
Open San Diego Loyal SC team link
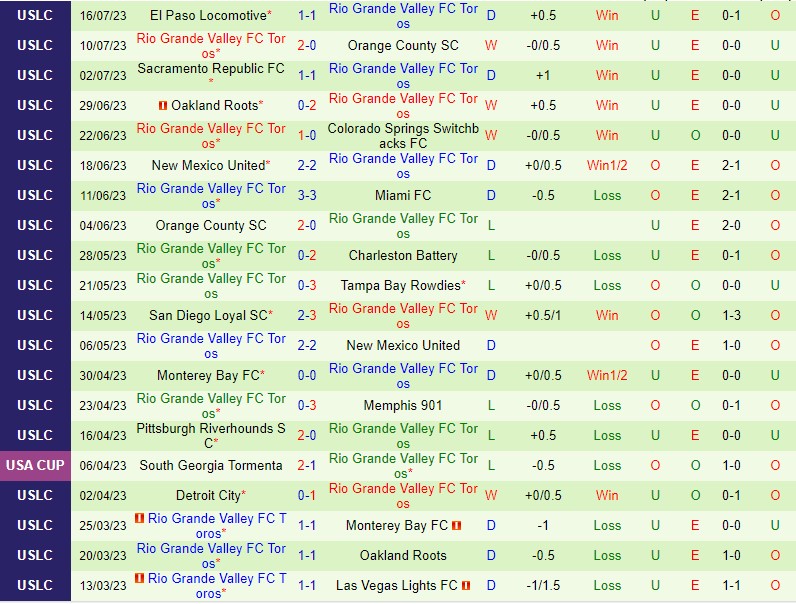coord(208,315)
